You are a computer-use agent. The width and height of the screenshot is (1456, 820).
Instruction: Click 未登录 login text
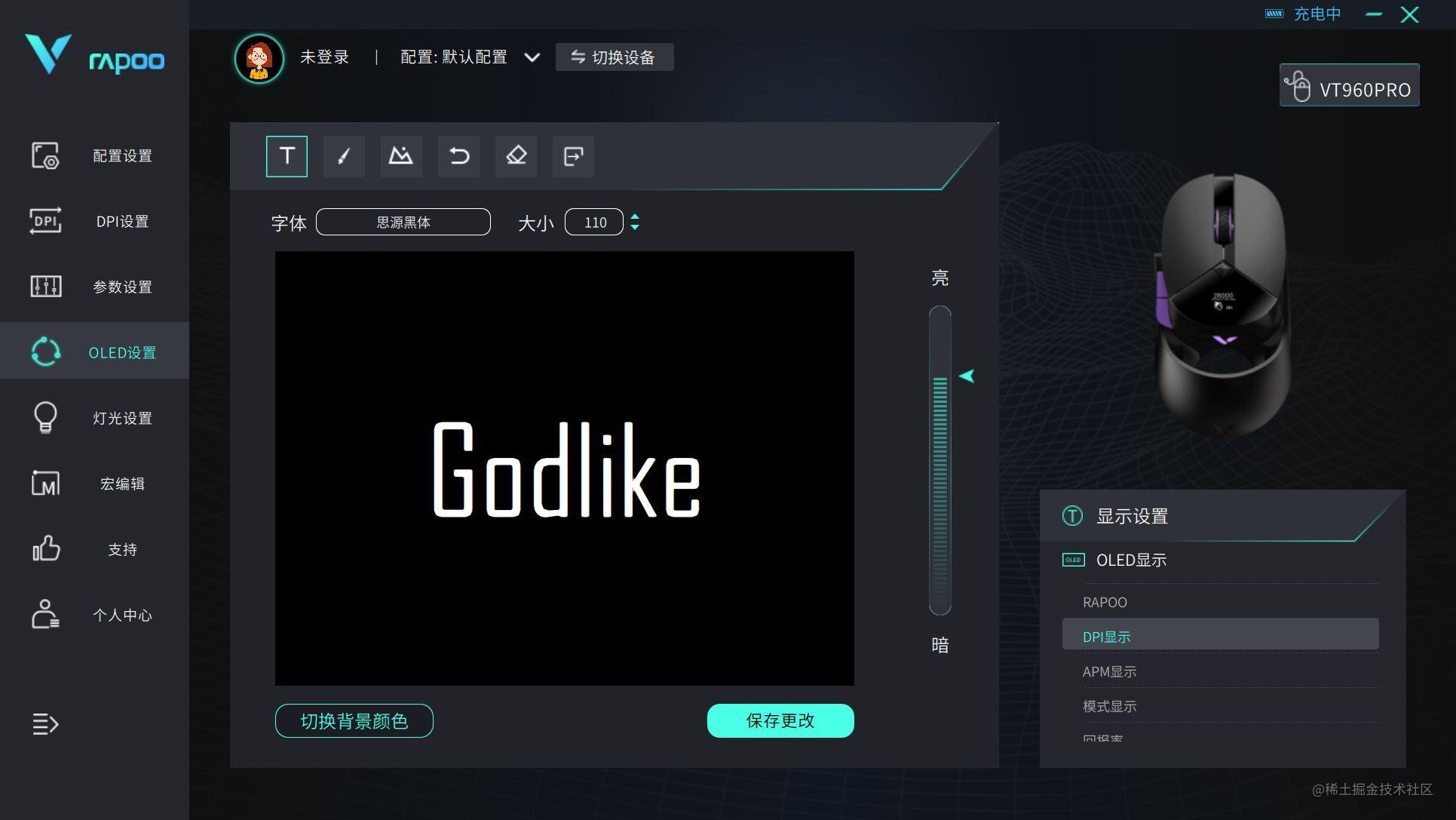pyautogui.click(x=324, y=57)
